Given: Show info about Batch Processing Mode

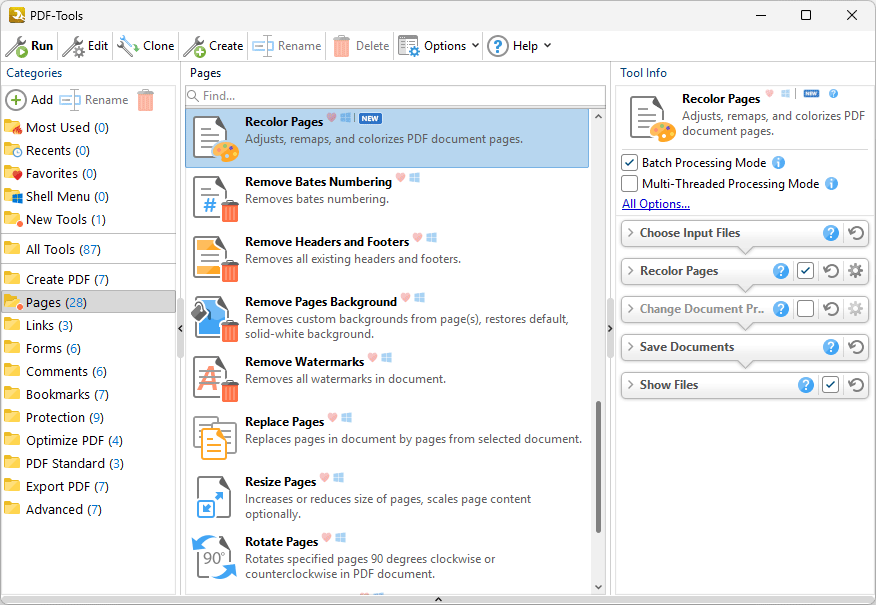Looking at the screenshot, I should pyautogui.click(x=778, y=163).
